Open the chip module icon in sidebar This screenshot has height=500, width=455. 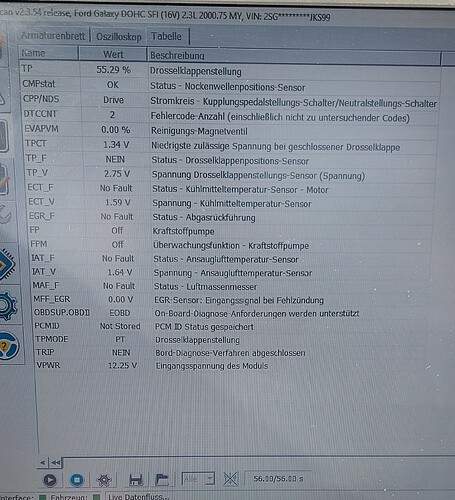coord(7,265)
